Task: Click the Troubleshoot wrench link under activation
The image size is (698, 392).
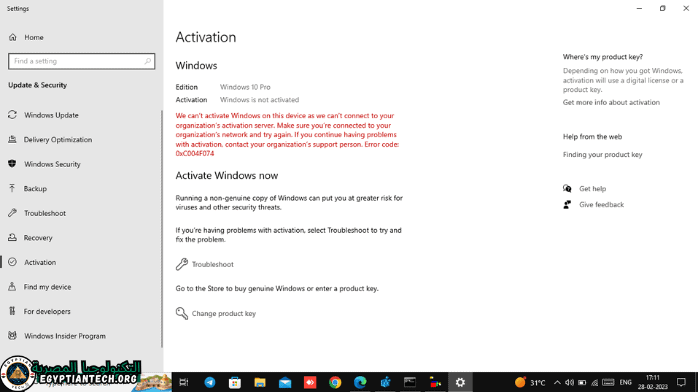Action: 204,264
